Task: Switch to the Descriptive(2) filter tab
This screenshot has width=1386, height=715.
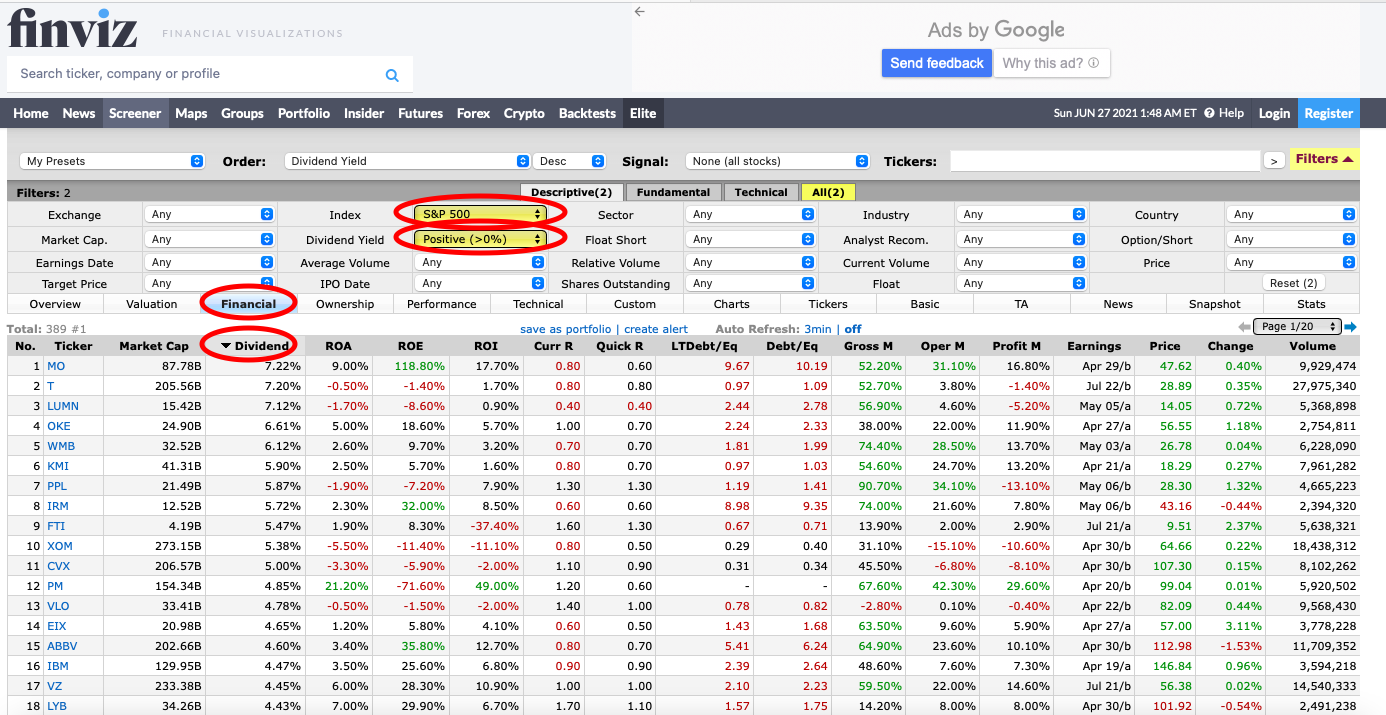Action: point(571,192)
